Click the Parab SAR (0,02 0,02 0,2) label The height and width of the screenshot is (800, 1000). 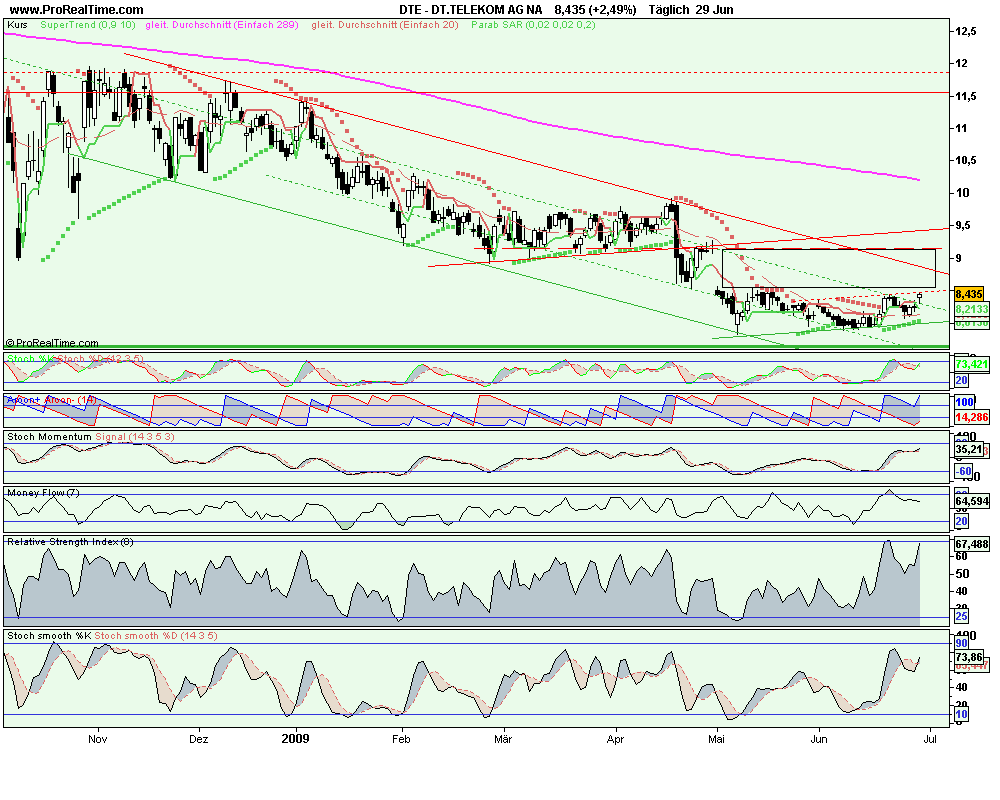click(x=533, y=25)
